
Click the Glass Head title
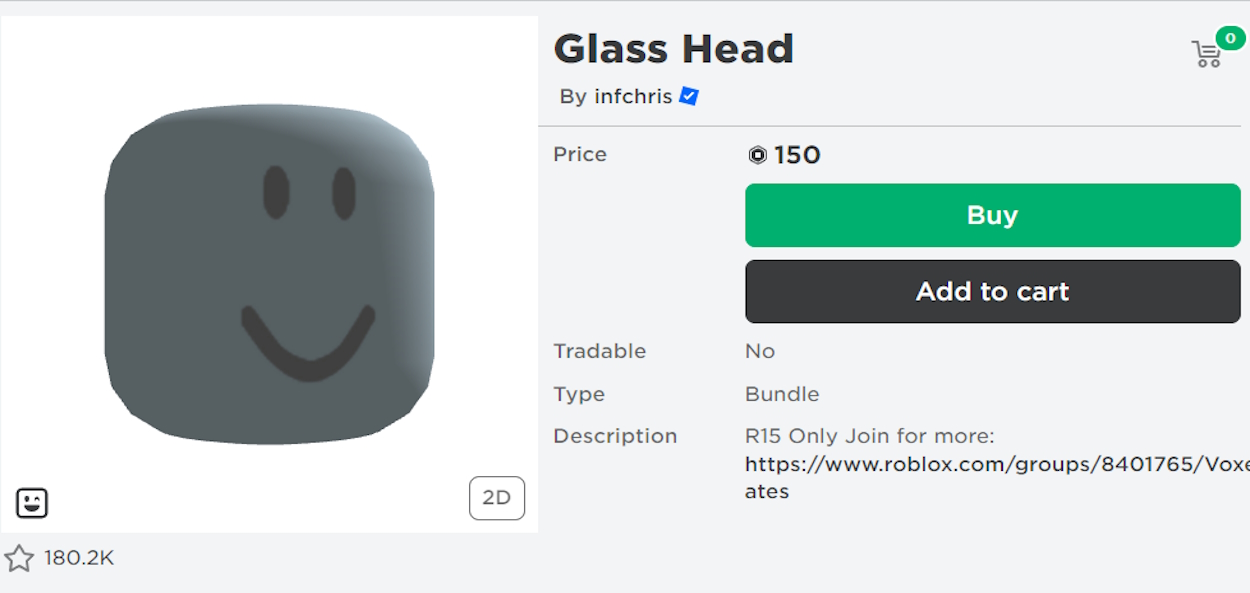tap(673, 48)
